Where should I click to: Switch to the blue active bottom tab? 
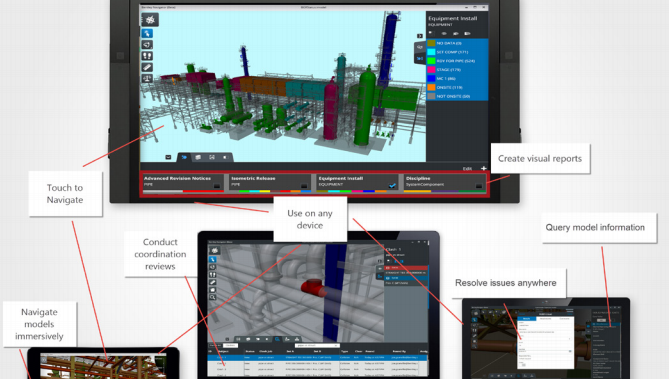tap(184, 157)
